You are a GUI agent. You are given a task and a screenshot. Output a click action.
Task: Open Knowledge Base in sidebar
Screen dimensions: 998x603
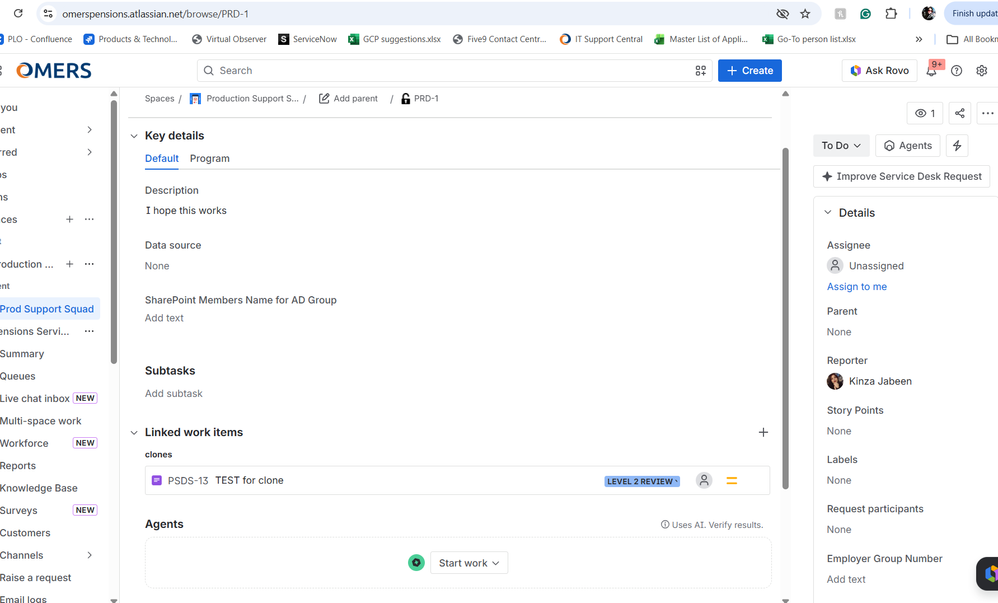(39, 488)
